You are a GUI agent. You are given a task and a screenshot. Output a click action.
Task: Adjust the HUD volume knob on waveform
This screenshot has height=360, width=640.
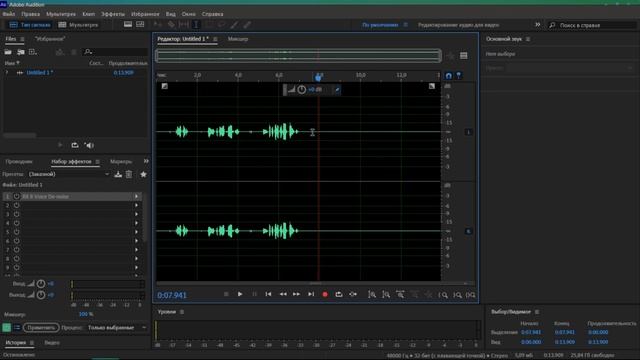(x=301, y=89)
